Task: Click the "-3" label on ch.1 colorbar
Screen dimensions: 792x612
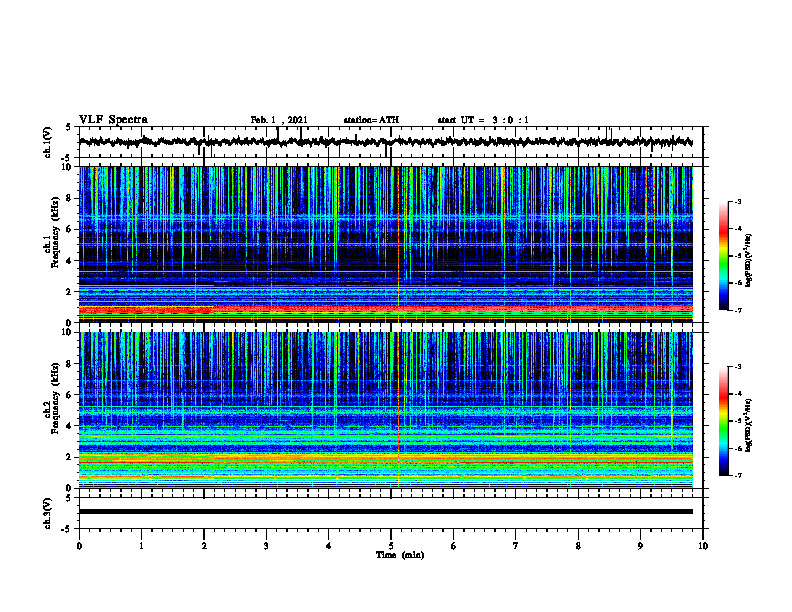Action: coord(738,201)
